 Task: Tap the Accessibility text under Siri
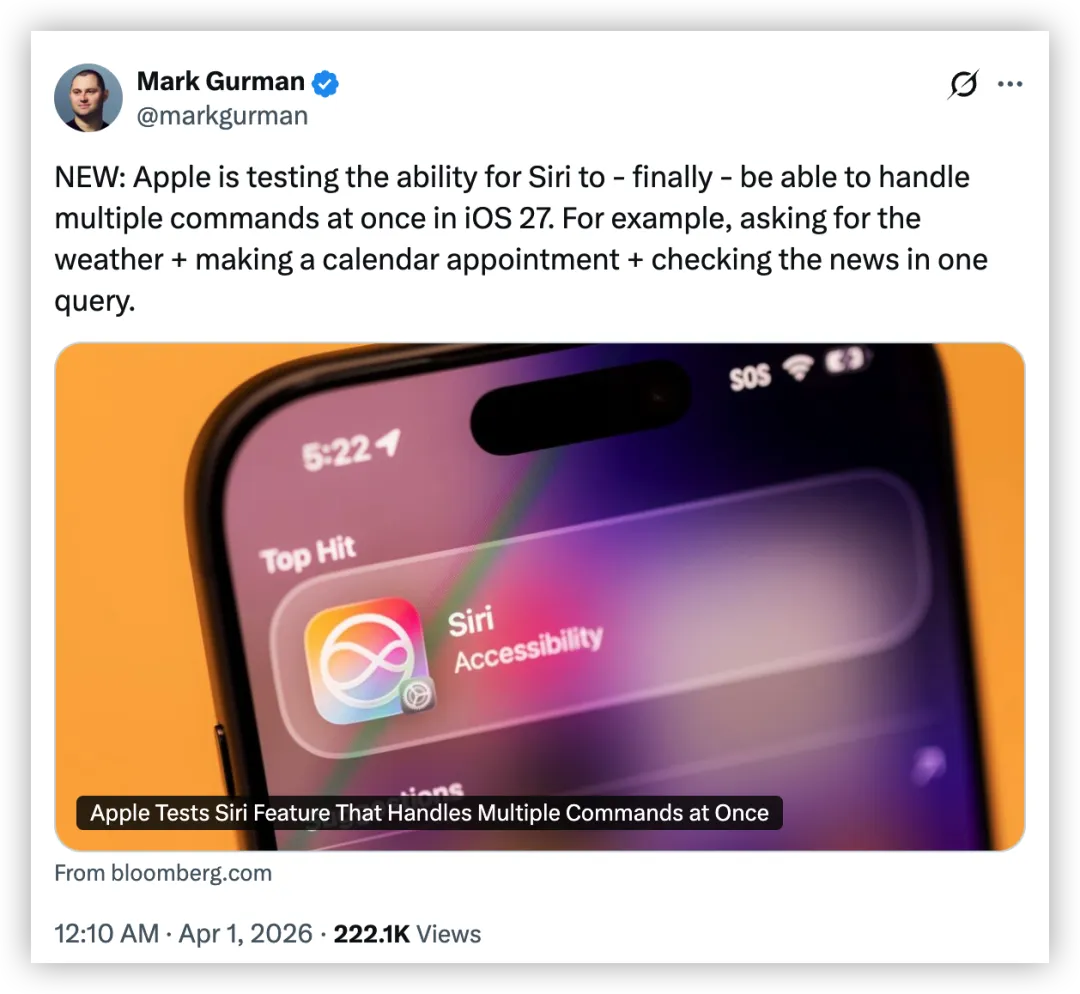tap(528, 649)
